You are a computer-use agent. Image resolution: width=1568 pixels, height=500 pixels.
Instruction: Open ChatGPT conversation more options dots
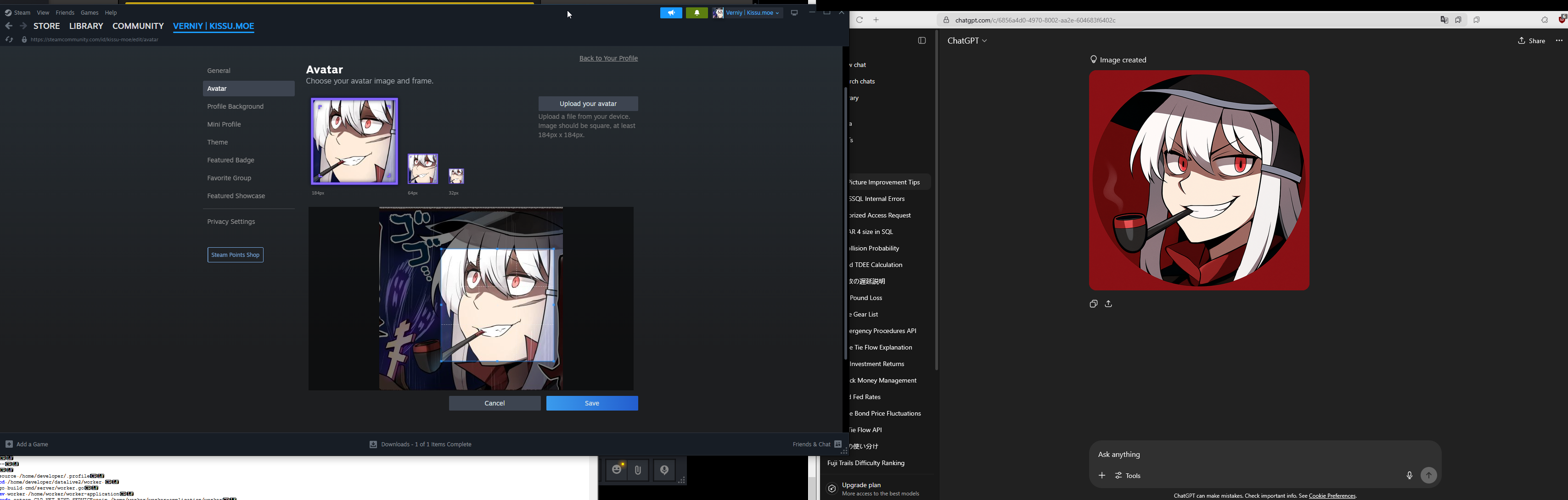[x=1559, y=41]
